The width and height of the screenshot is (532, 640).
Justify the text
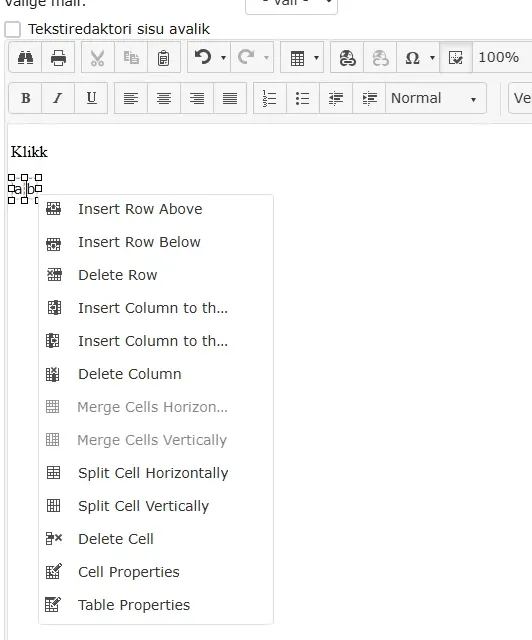tap(230, 98)
